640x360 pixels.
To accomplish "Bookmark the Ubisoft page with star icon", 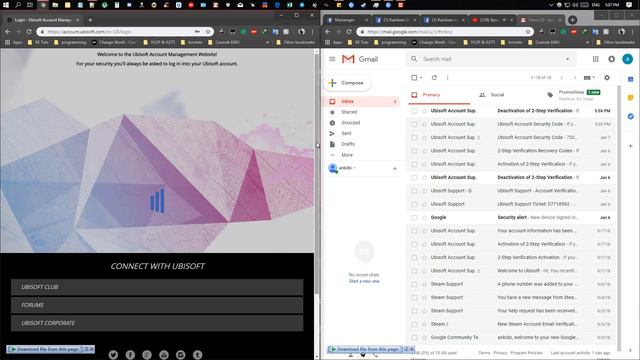I will pos(208,31).
